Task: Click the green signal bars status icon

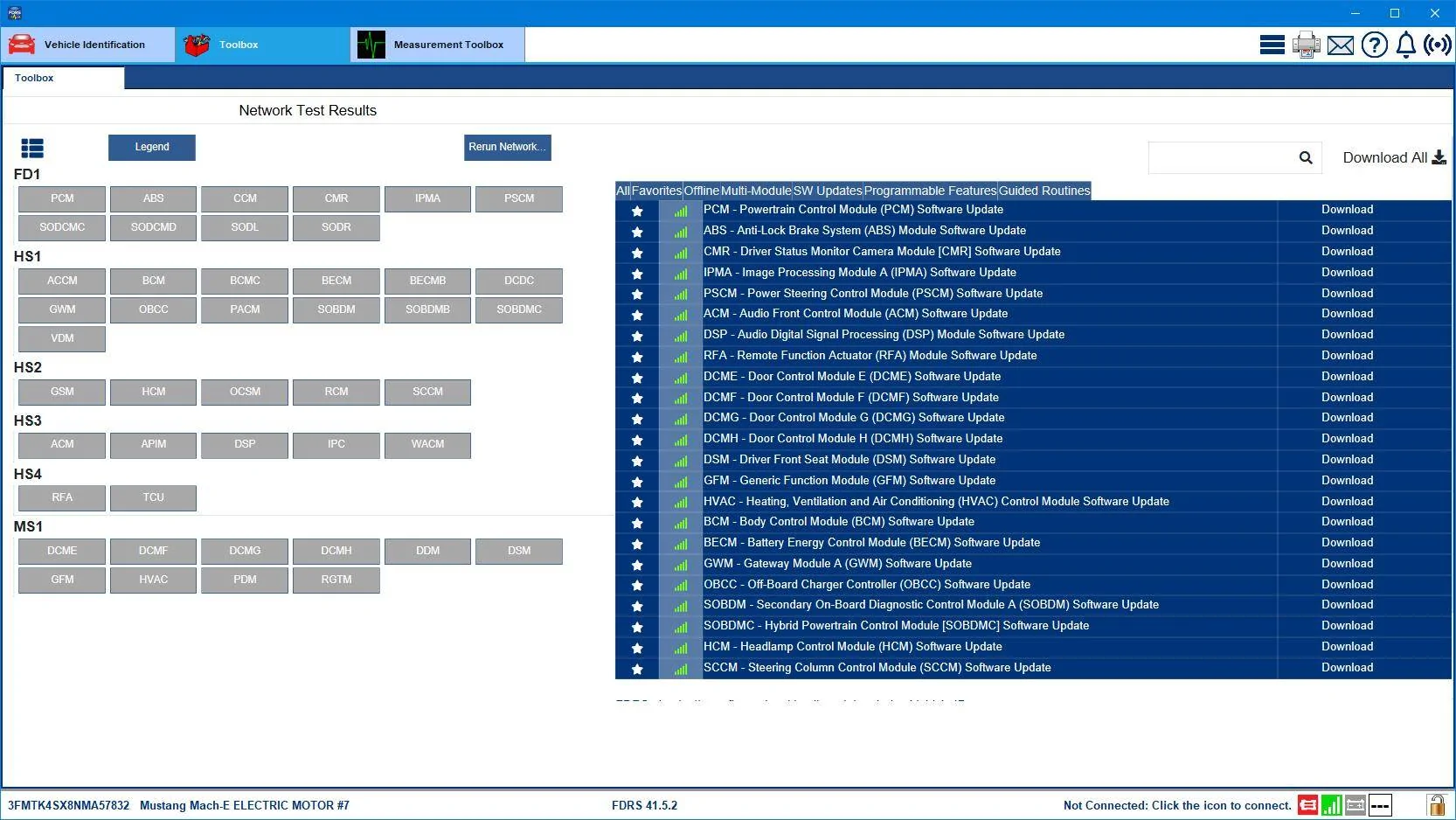Action: (x=1332, y=805)
